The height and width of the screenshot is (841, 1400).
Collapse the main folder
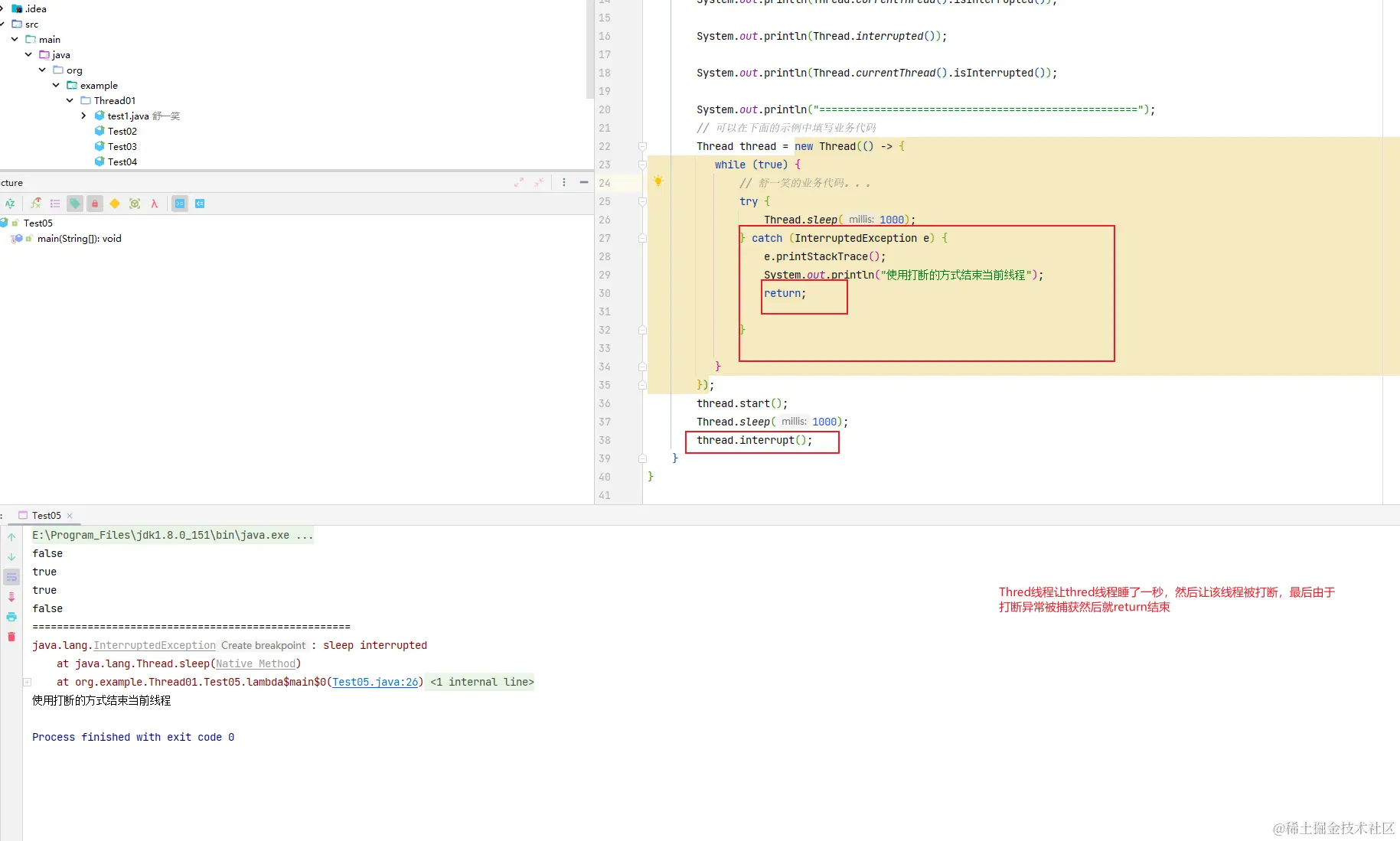15,39
